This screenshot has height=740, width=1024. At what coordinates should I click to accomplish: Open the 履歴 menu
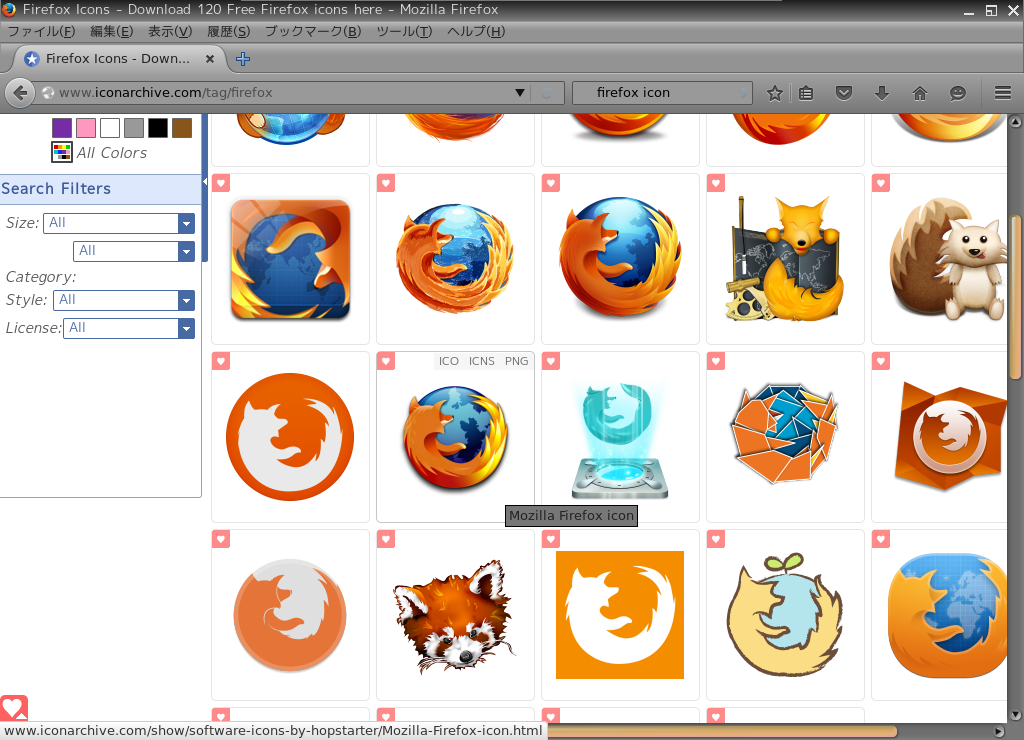click(x=229, y=31)
